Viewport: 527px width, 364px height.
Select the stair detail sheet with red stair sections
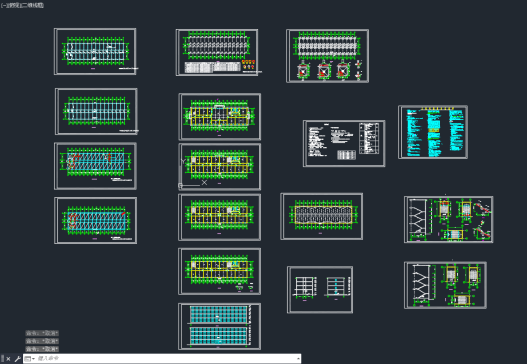point(448,219)
